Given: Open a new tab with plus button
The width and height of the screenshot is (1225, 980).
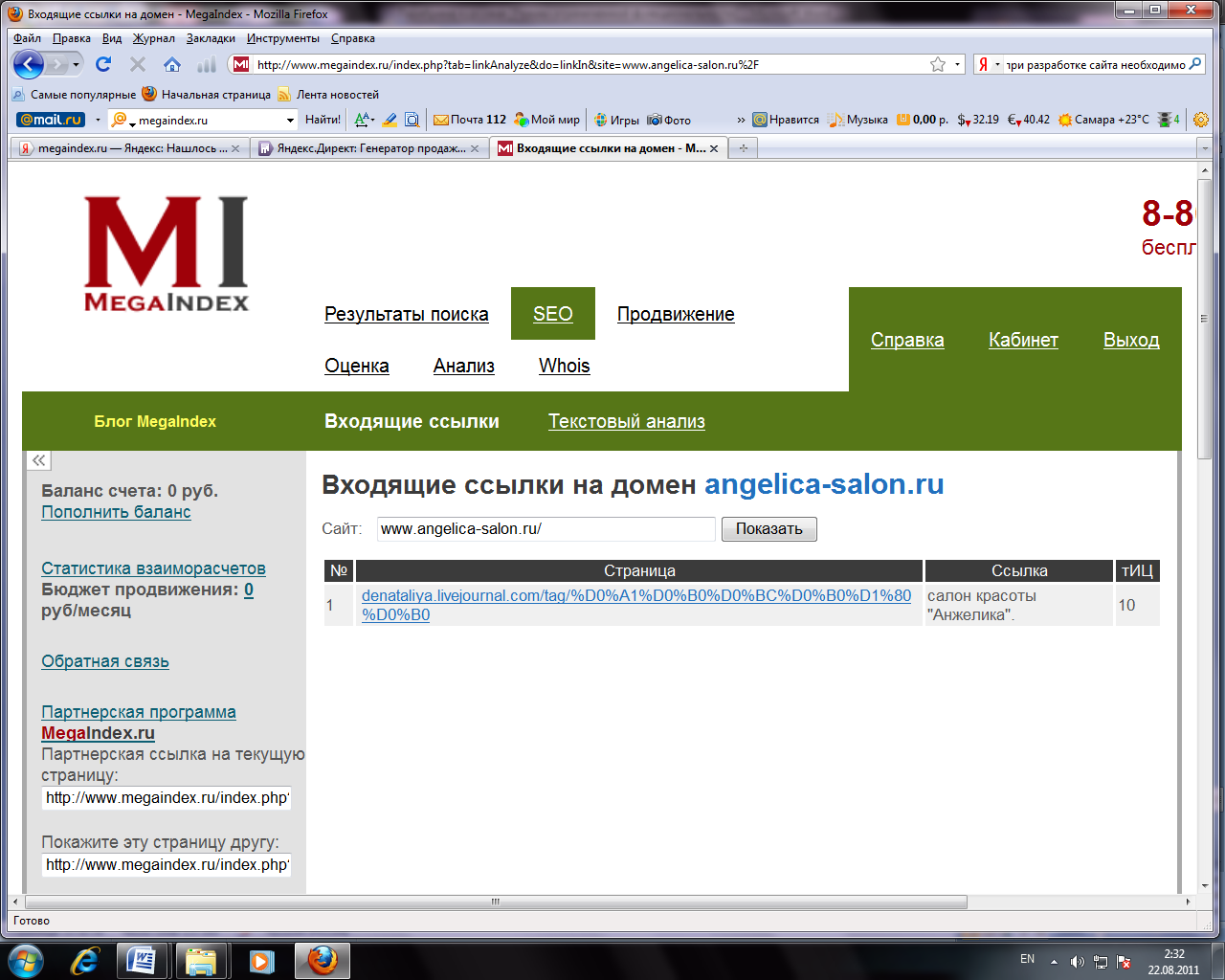Looking at the screenshot, I should click(x=743, y=148).
